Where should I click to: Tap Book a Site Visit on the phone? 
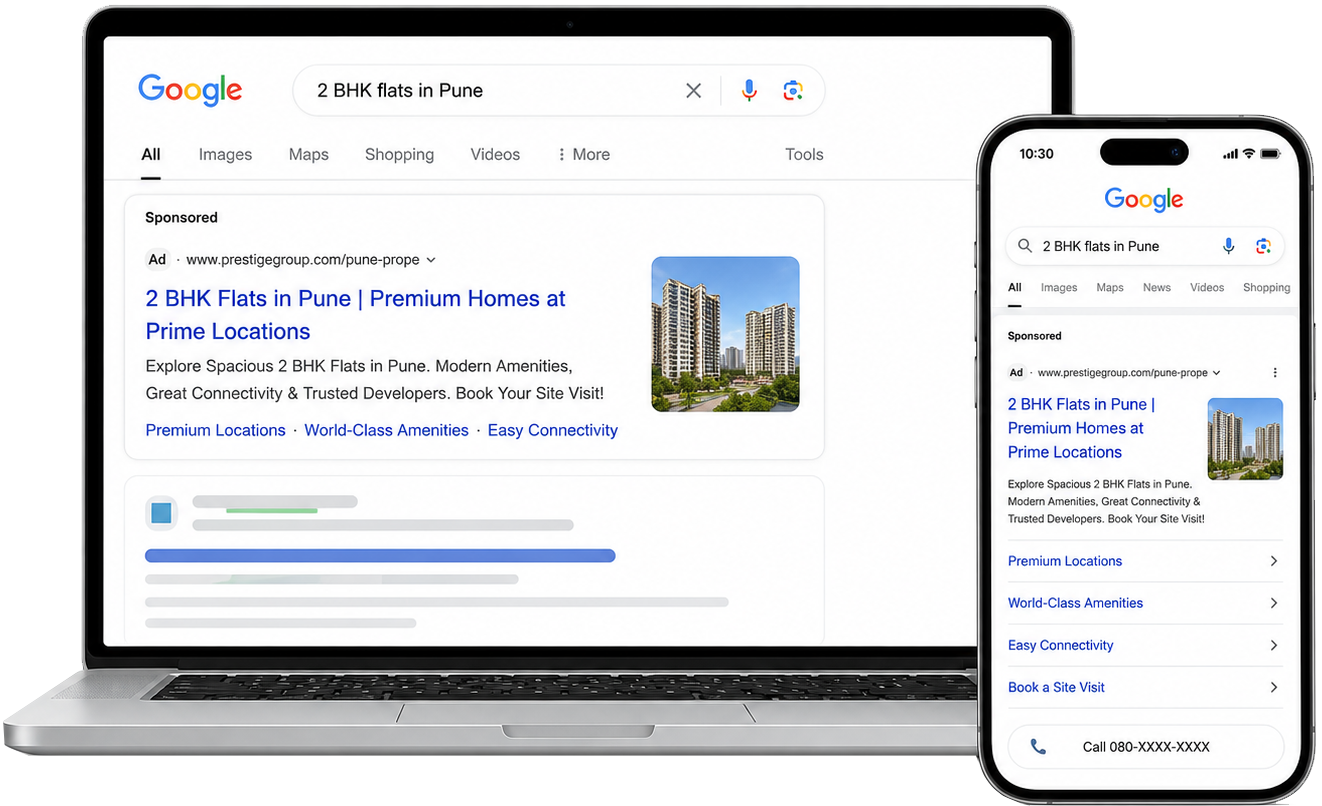[x=1056, y=687]
